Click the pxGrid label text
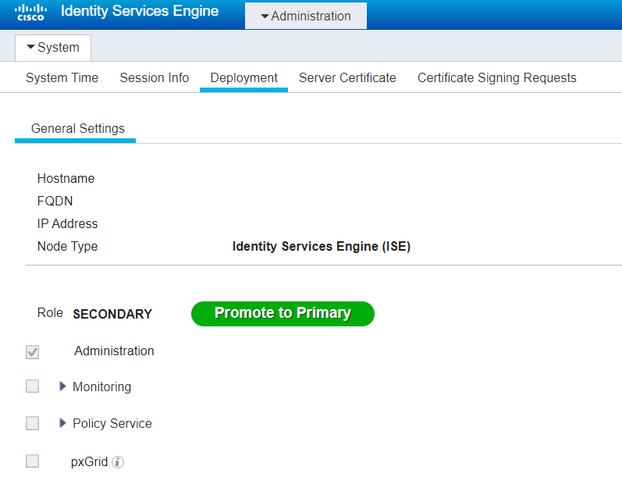 [89, 462]
